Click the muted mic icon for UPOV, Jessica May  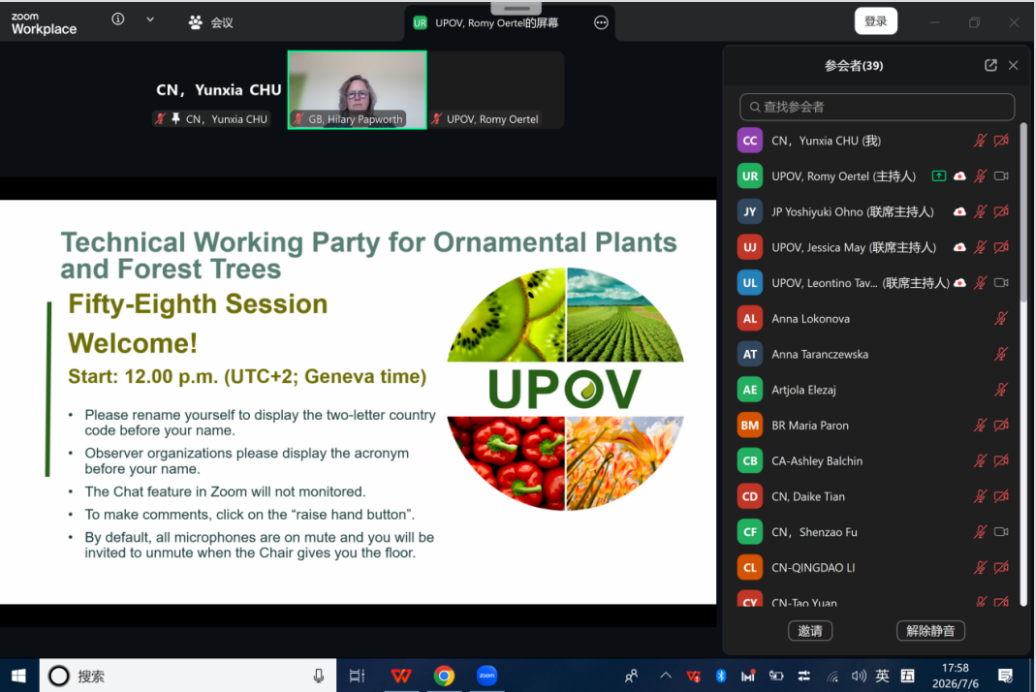[980, 247]
